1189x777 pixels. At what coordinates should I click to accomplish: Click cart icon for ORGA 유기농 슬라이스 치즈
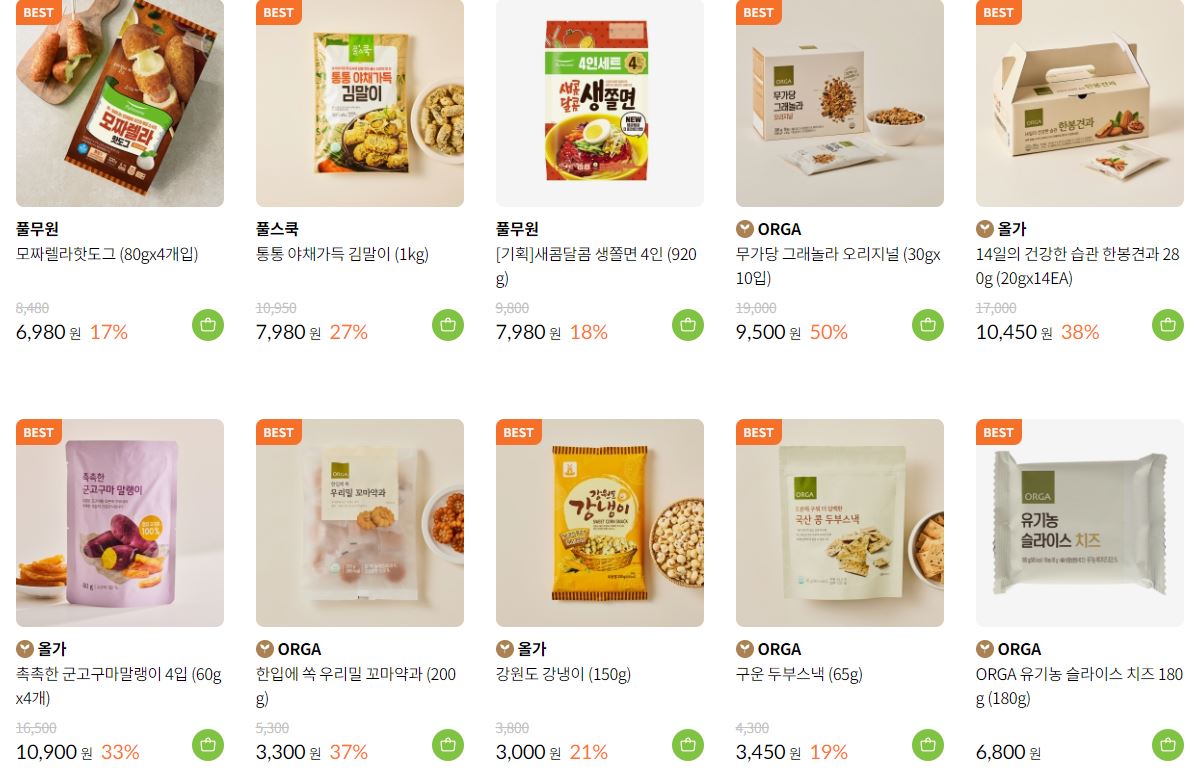click(x=1168, y=745)
